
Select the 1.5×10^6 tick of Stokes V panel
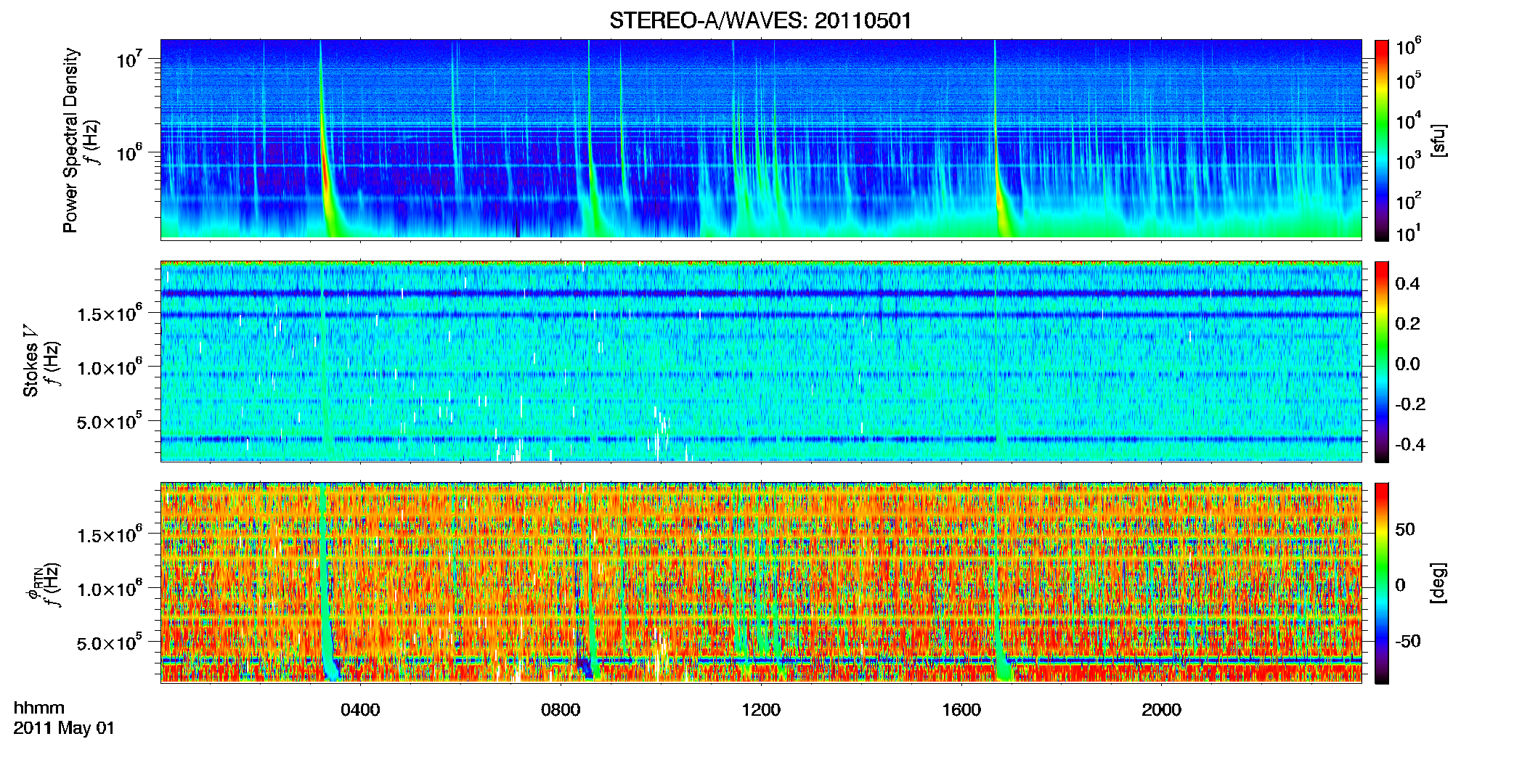click(x=110, y=313)
